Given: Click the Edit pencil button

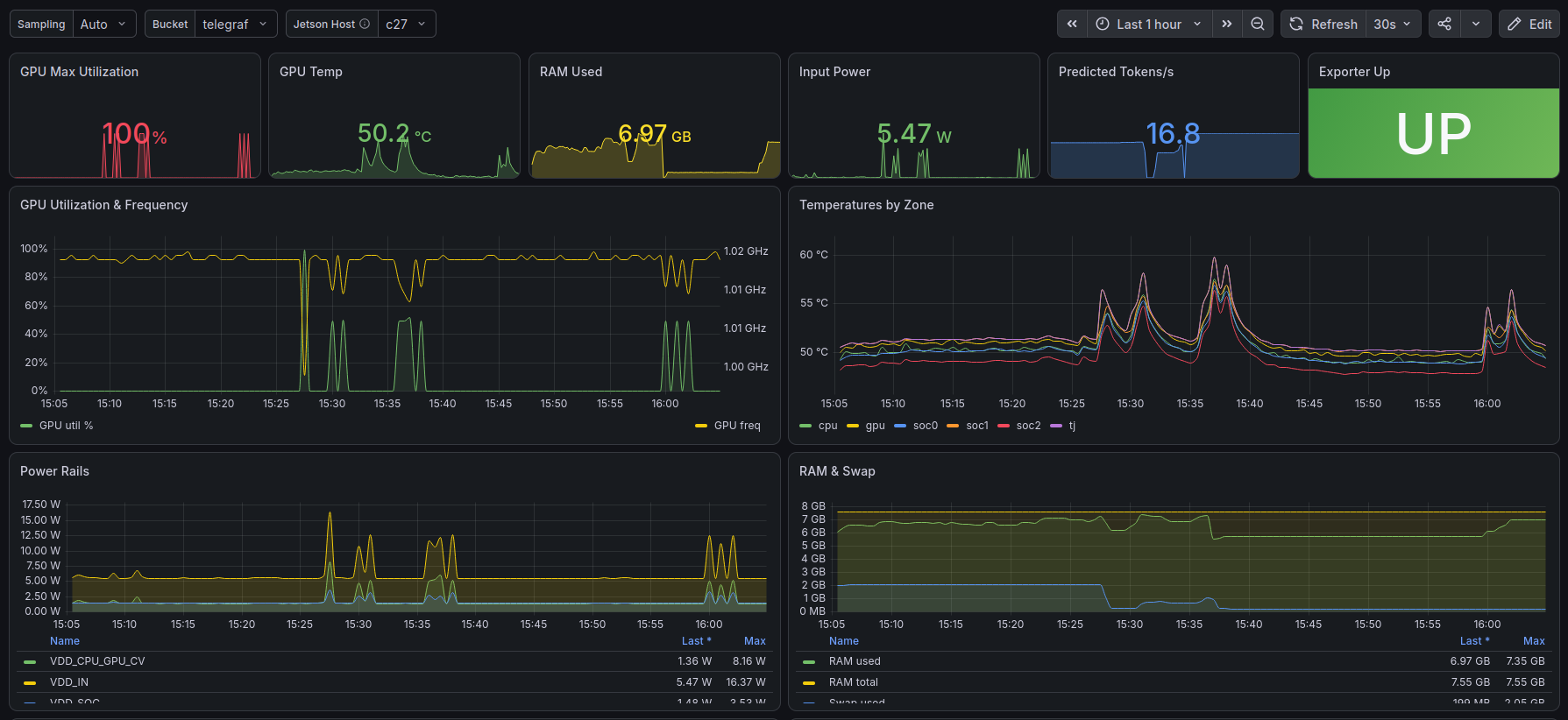Looking at the screenshot, I should click(x=1529, y=24).
